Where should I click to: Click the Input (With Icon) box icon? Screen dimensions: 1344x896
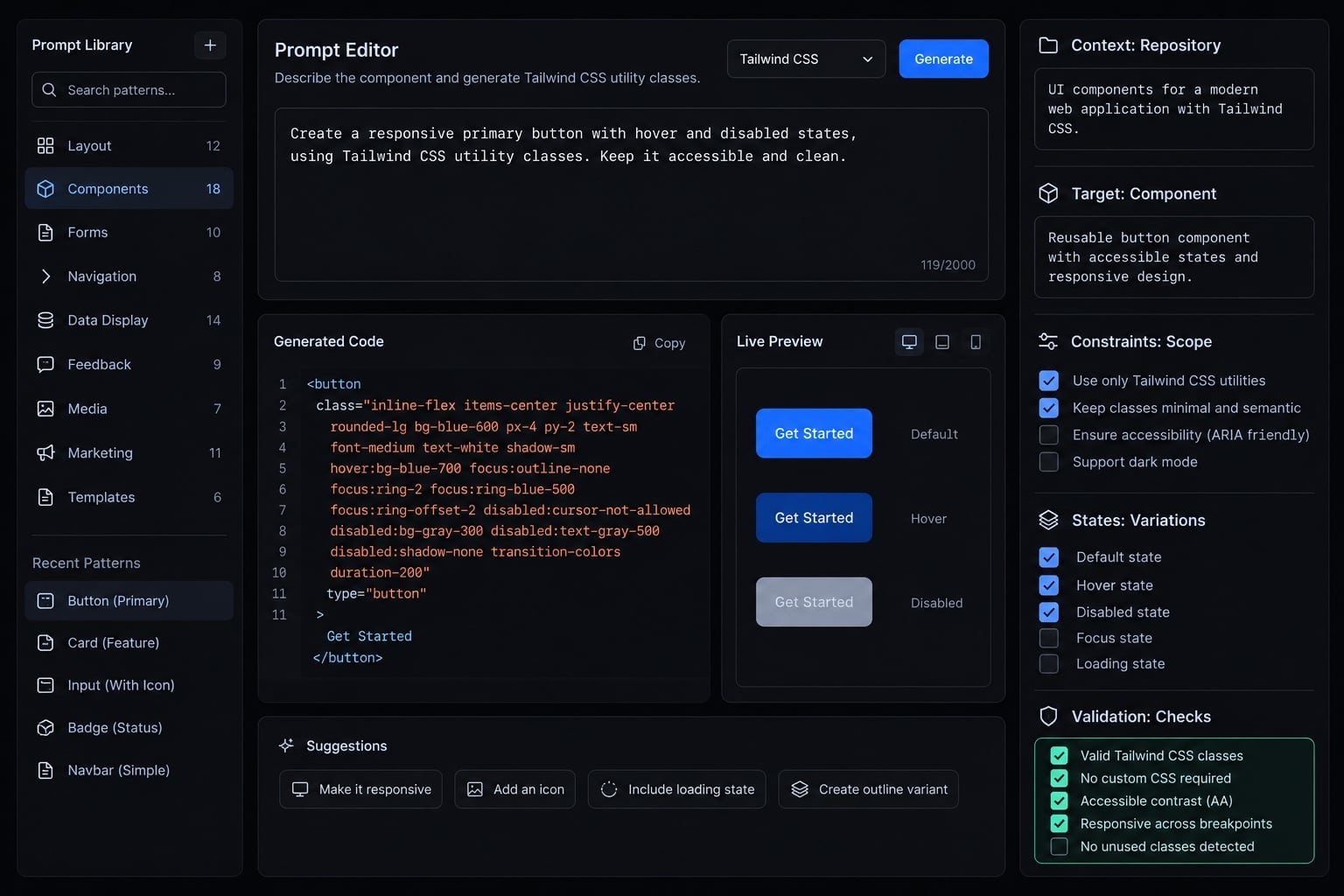click(45, 685)
